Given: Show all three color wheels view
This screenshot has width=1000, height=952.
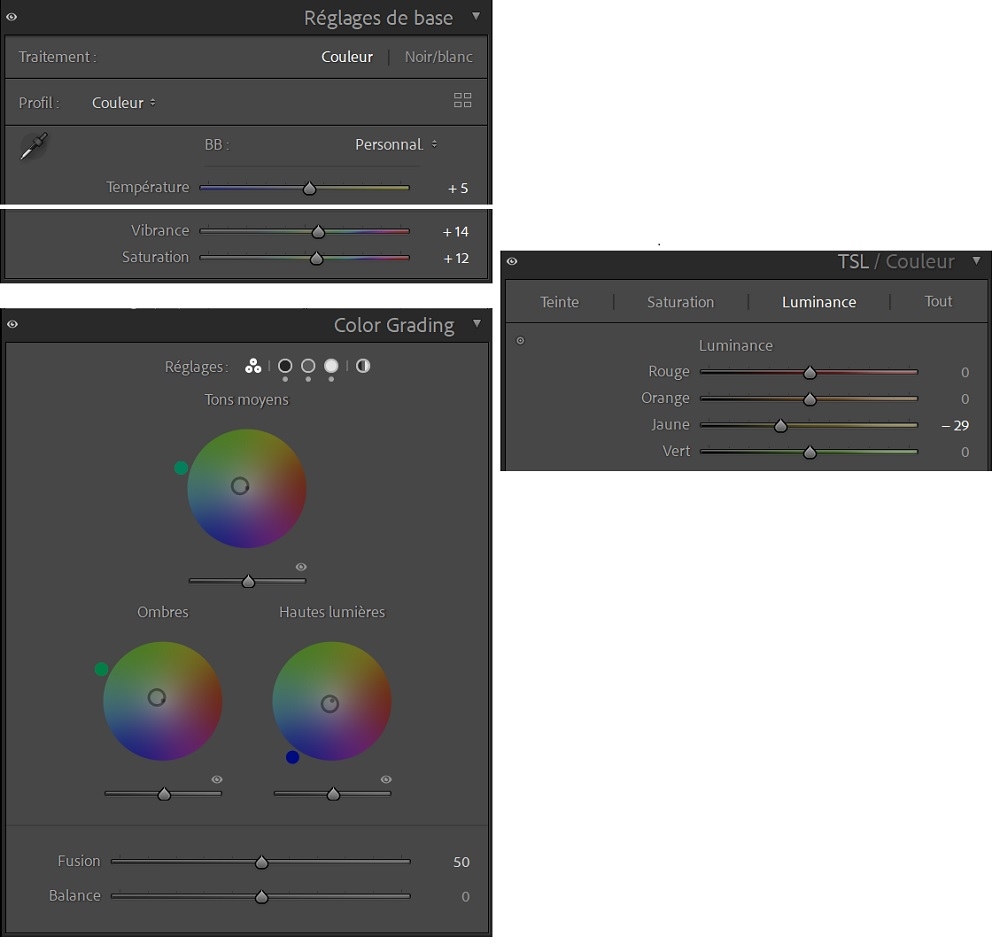Looking at the screenshot, I should [253, 366].
